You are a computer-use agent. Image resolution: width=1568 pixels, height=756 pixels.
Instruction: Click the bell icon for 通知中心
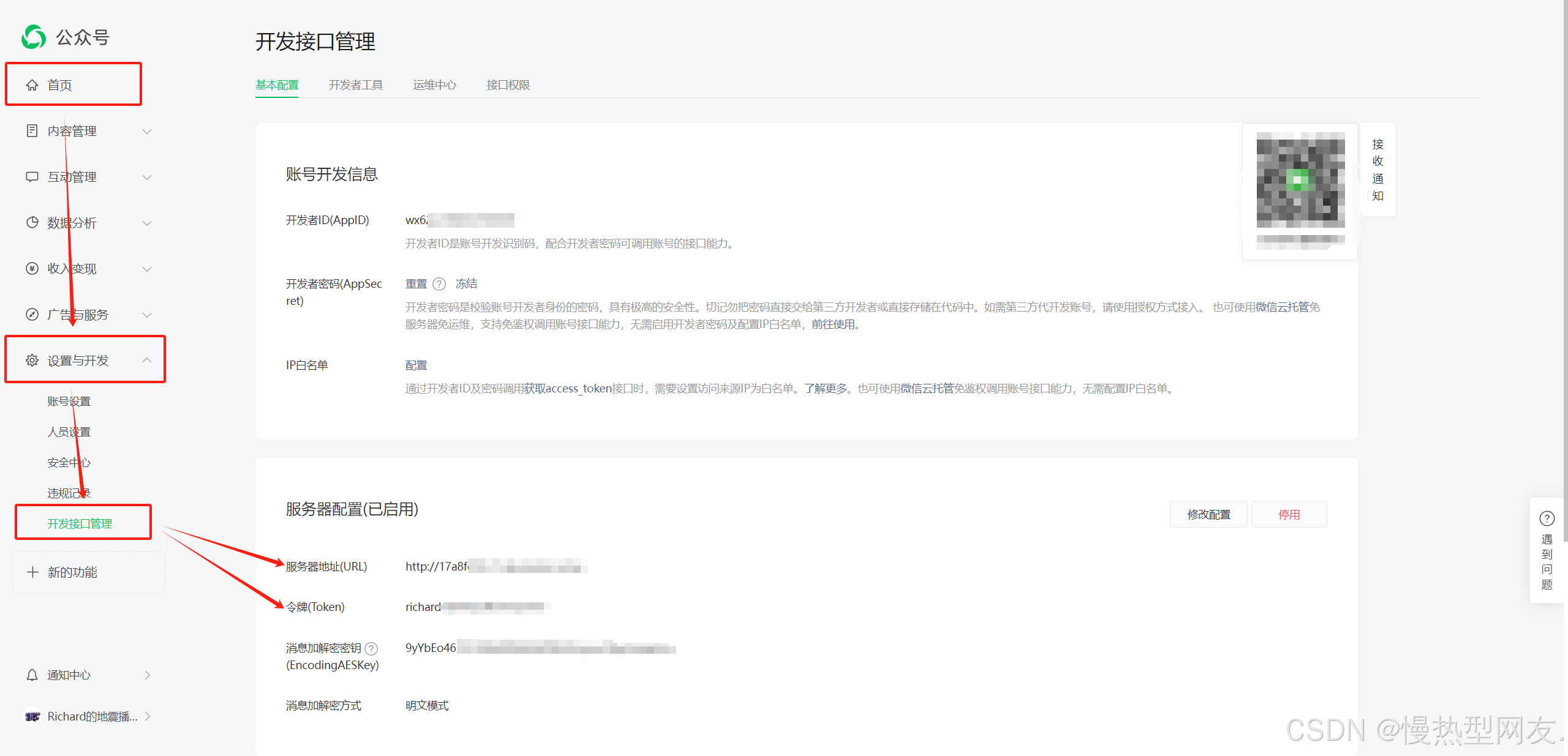point(32,675)
